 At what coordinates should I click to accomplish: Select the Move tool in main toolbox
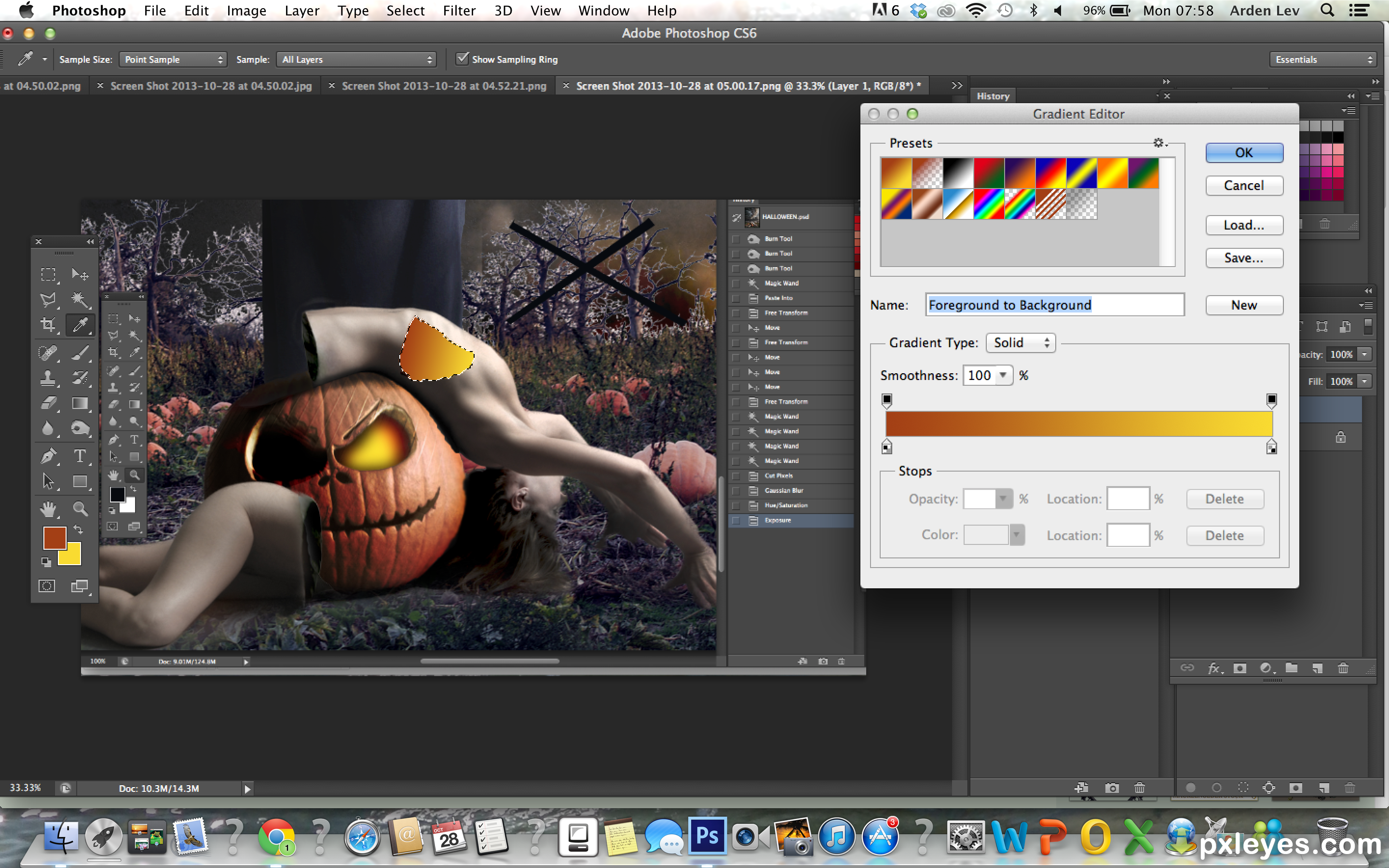coord(80,274)
